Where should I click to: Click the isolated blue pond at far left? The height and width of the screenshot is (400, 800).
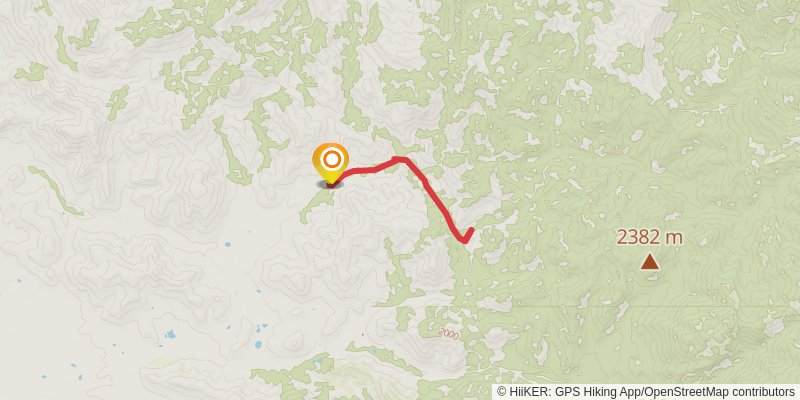point(18,281)
